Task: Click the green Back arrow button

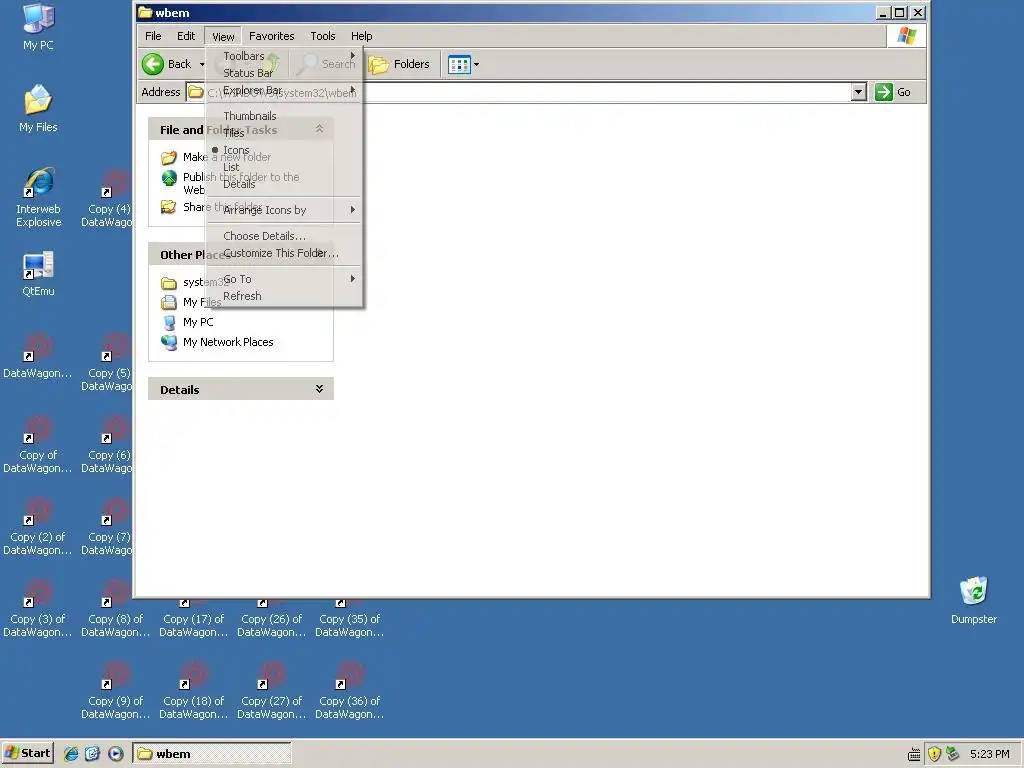Action: (x=153, y=64)
